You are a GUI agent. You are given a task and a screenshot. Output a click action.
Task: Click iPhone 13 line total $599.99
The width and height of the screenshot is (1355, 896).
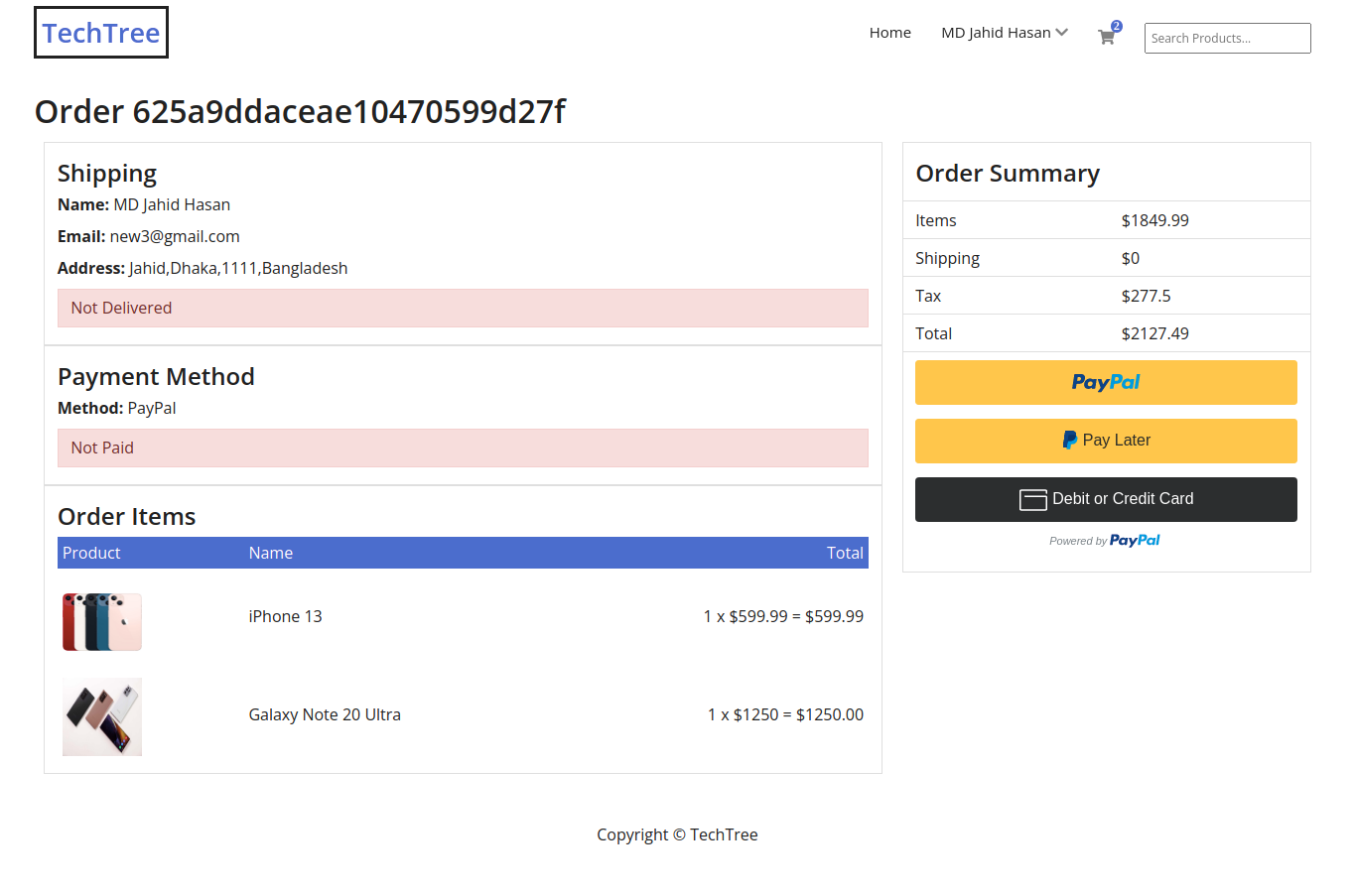[834, 616]
